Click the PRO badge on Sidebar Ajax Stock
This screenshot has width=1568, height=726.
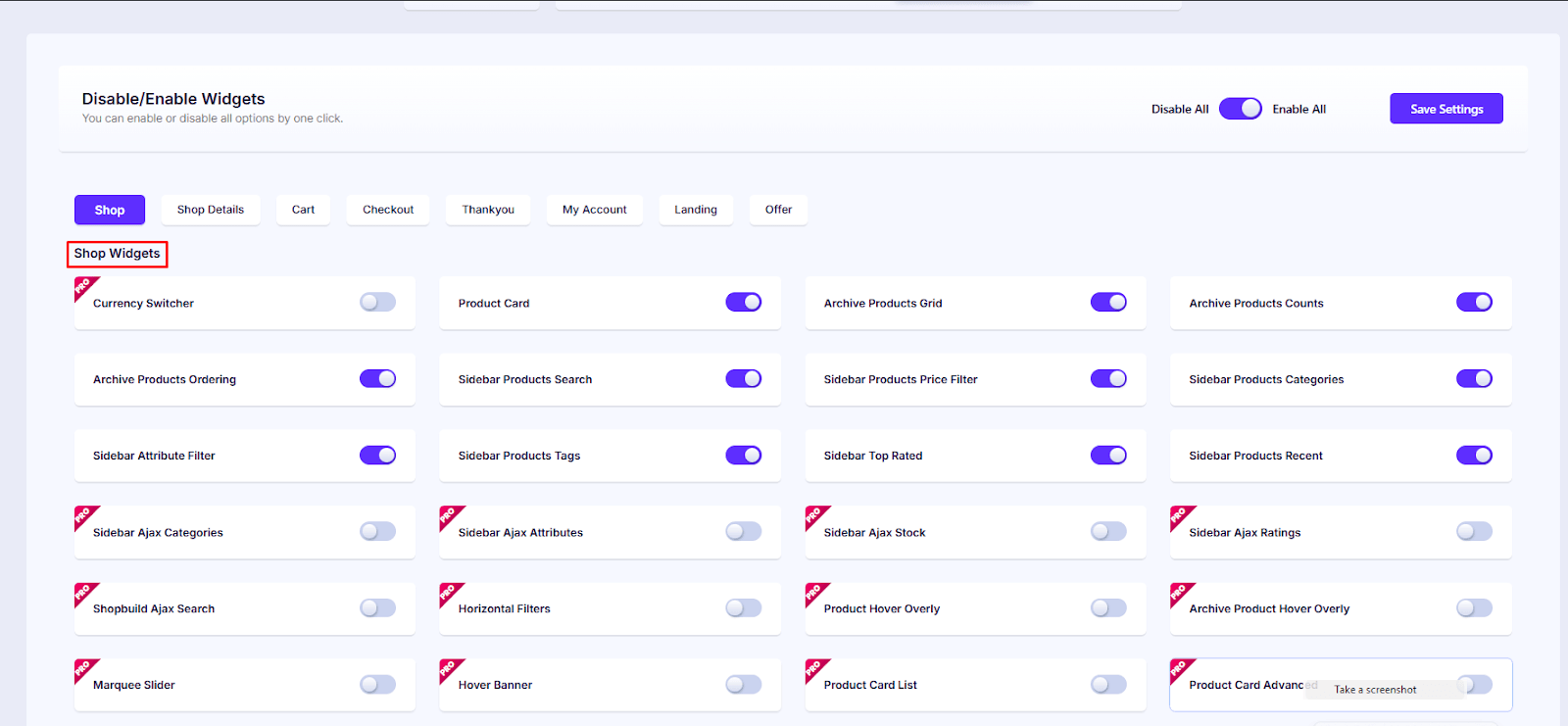pos(815,516)
